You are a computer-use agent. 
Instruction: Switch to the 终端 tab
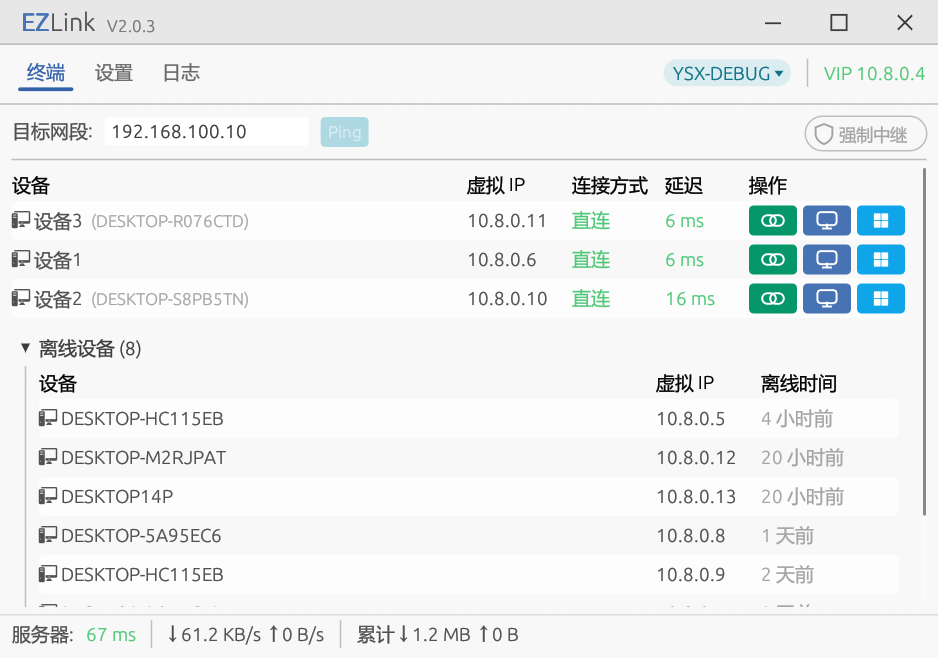click(45, 73)
